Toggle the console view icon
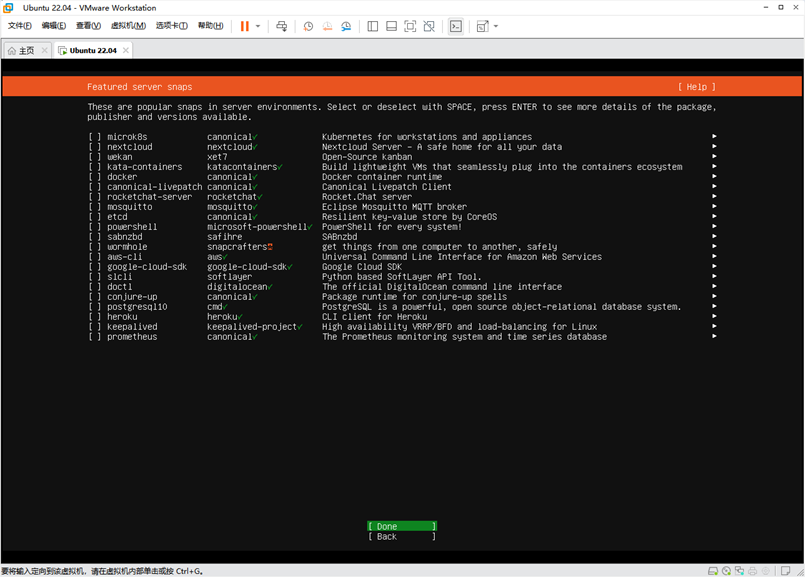The height and width of the screenshot is (577, 805). pyautogui.click(x=456, y=26)
